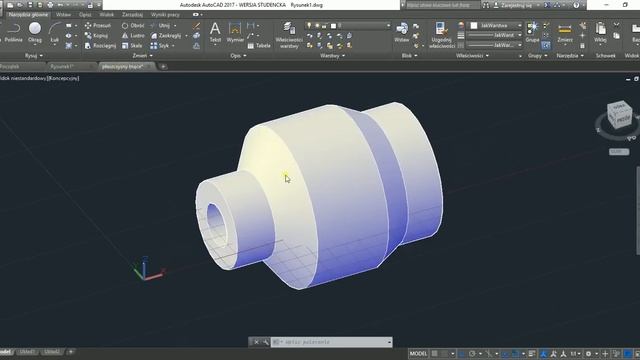Click the print icon in quick access toolbar
Viewport: 640px width, 360px height.
click(50, 5)
